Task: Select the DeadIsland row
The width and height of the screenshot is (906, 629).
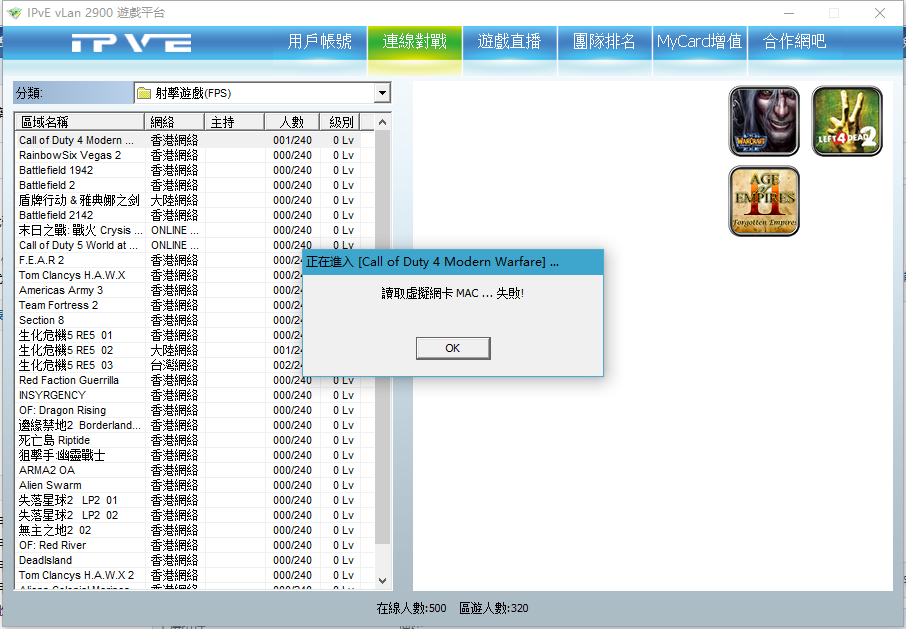Action: (x=194, y=561)
